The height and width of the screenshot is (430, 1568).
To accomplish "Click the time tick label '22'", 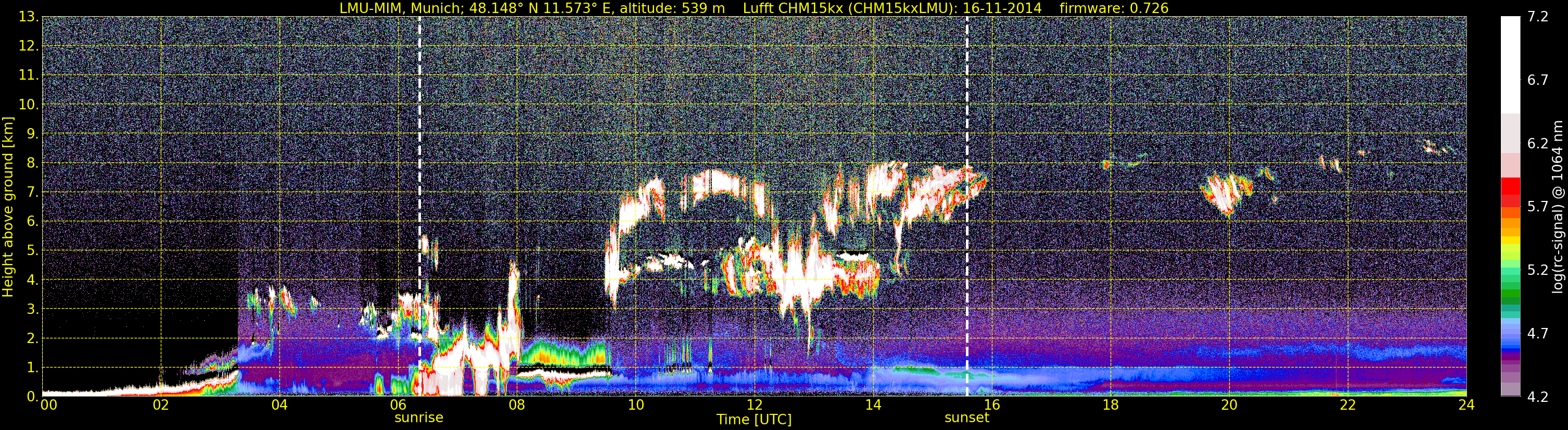I will [1348, 406].
